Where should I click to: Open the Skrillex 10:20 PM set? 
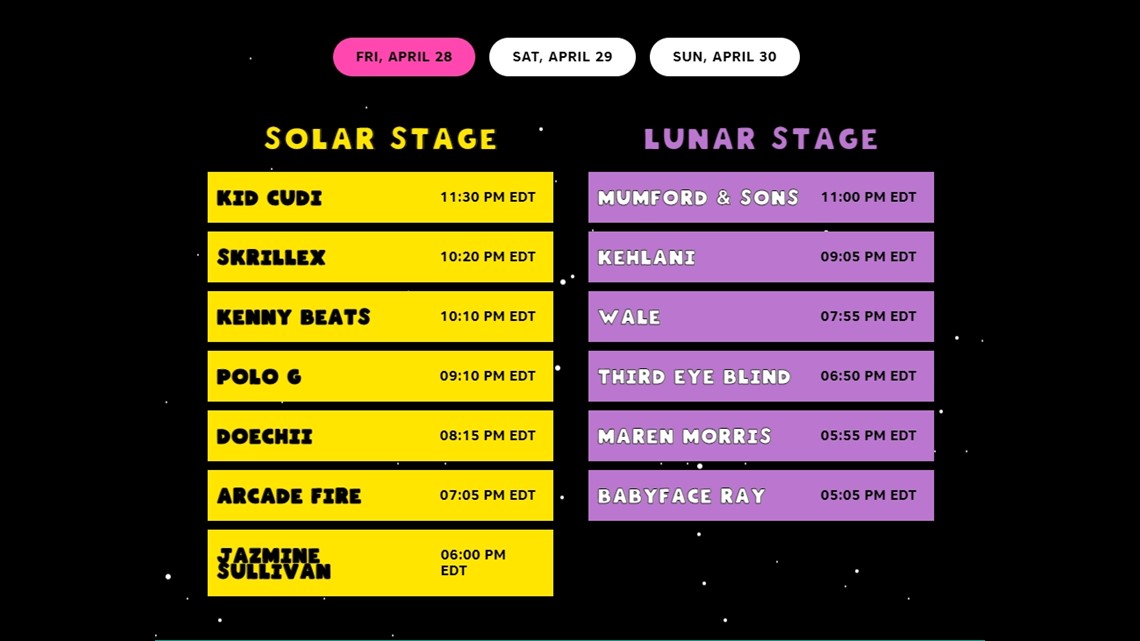pos(380,257)
